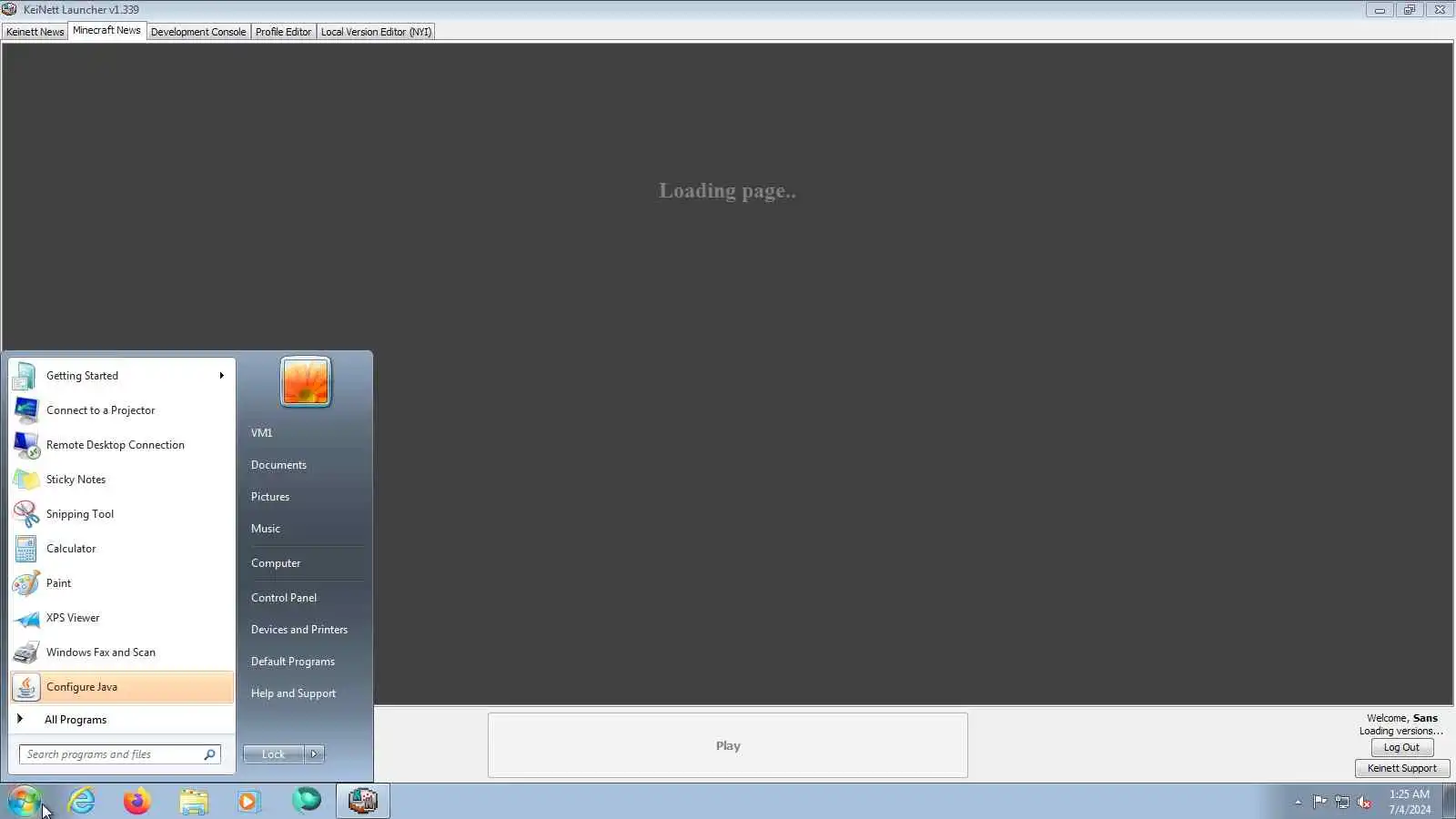
Task: Open Windows Media Player on taskbar
Action: click(x=248, y=801)
